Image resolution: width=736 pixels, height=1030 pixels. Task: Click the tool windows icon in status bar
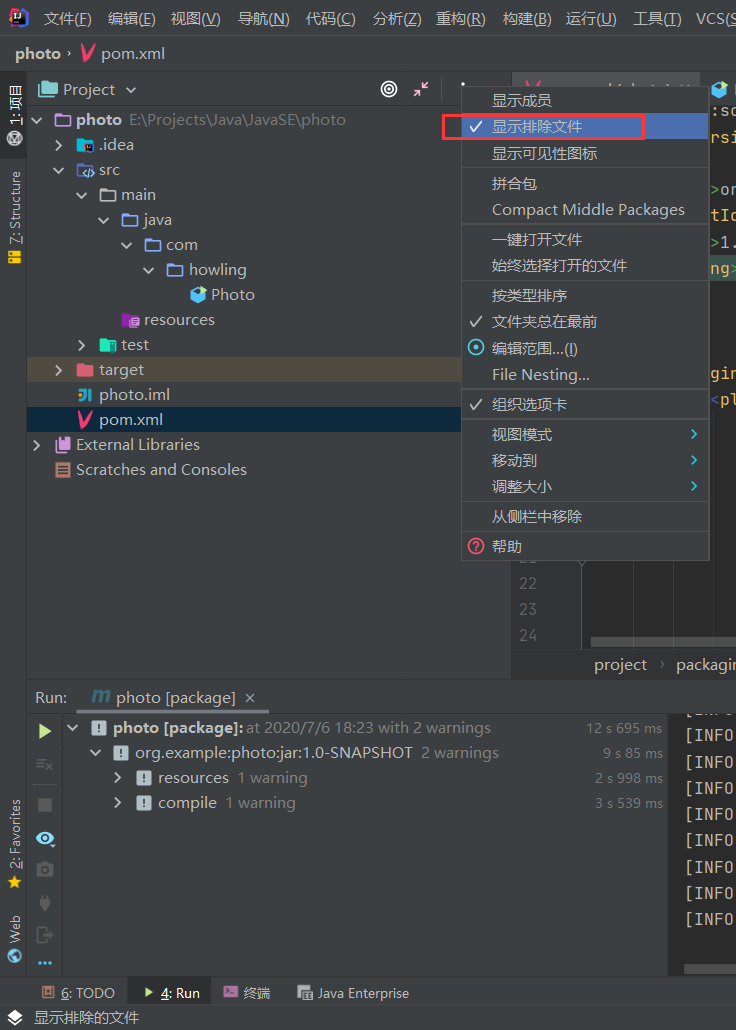pyautogui.click(x=14, y=1018)
